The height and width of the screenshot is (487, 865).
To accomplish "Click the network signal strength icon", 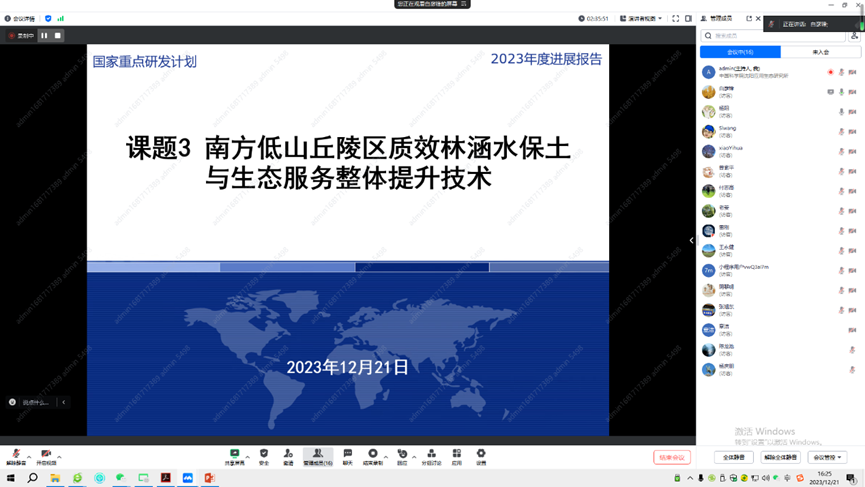I will [x=61, y=19].
